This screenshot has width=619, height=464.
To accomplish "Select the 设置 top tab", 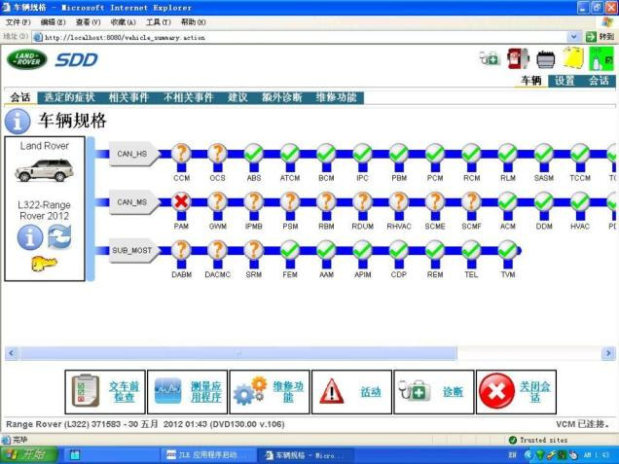I will [565, 81].
